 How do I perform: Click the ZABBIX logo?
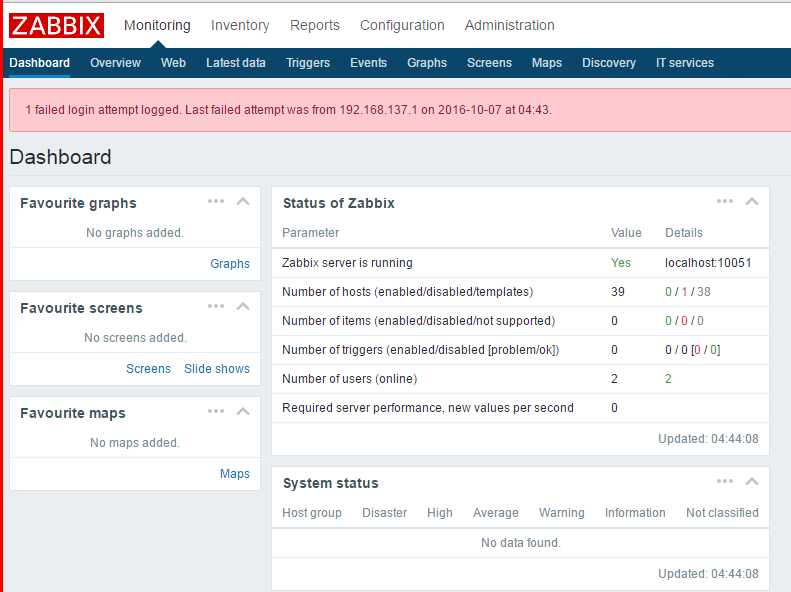(56, 26)
